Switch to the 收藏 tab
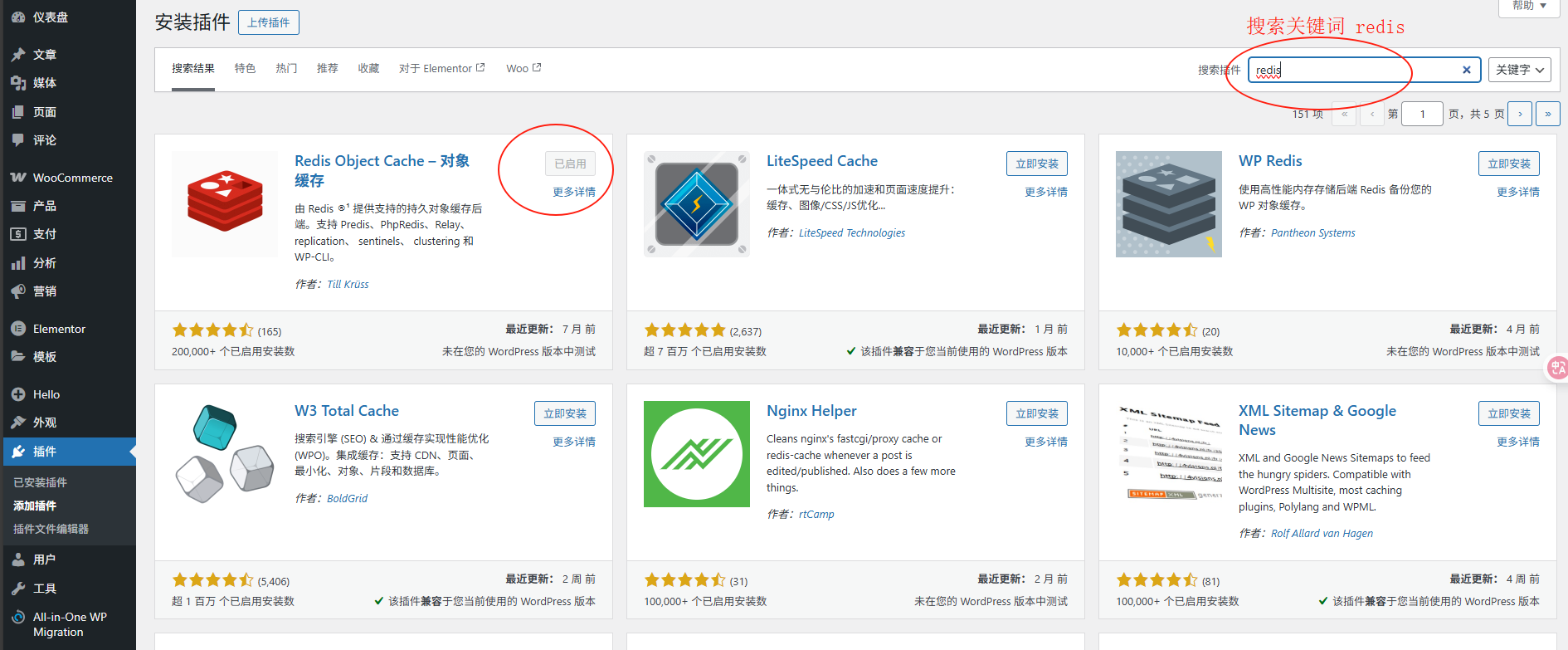This screenshot has width=1568, height=650. click(x=368, y=68)
